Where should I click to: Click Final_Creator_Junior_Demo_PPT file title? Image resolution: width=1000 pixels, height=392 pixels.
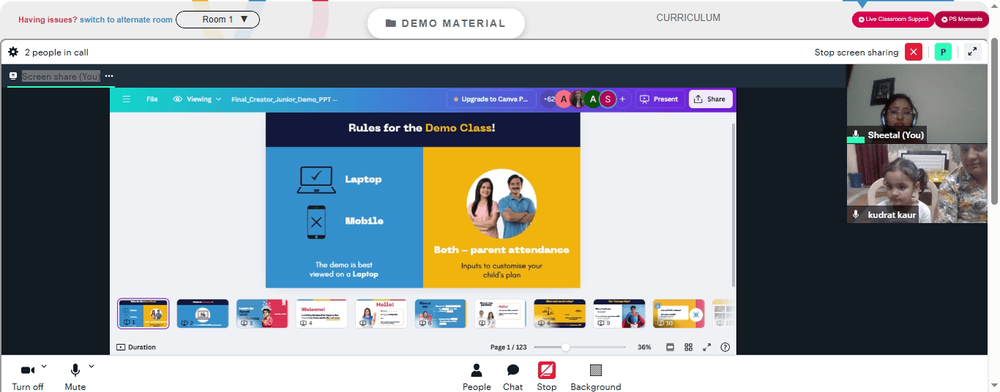click(x=284, y=99)
